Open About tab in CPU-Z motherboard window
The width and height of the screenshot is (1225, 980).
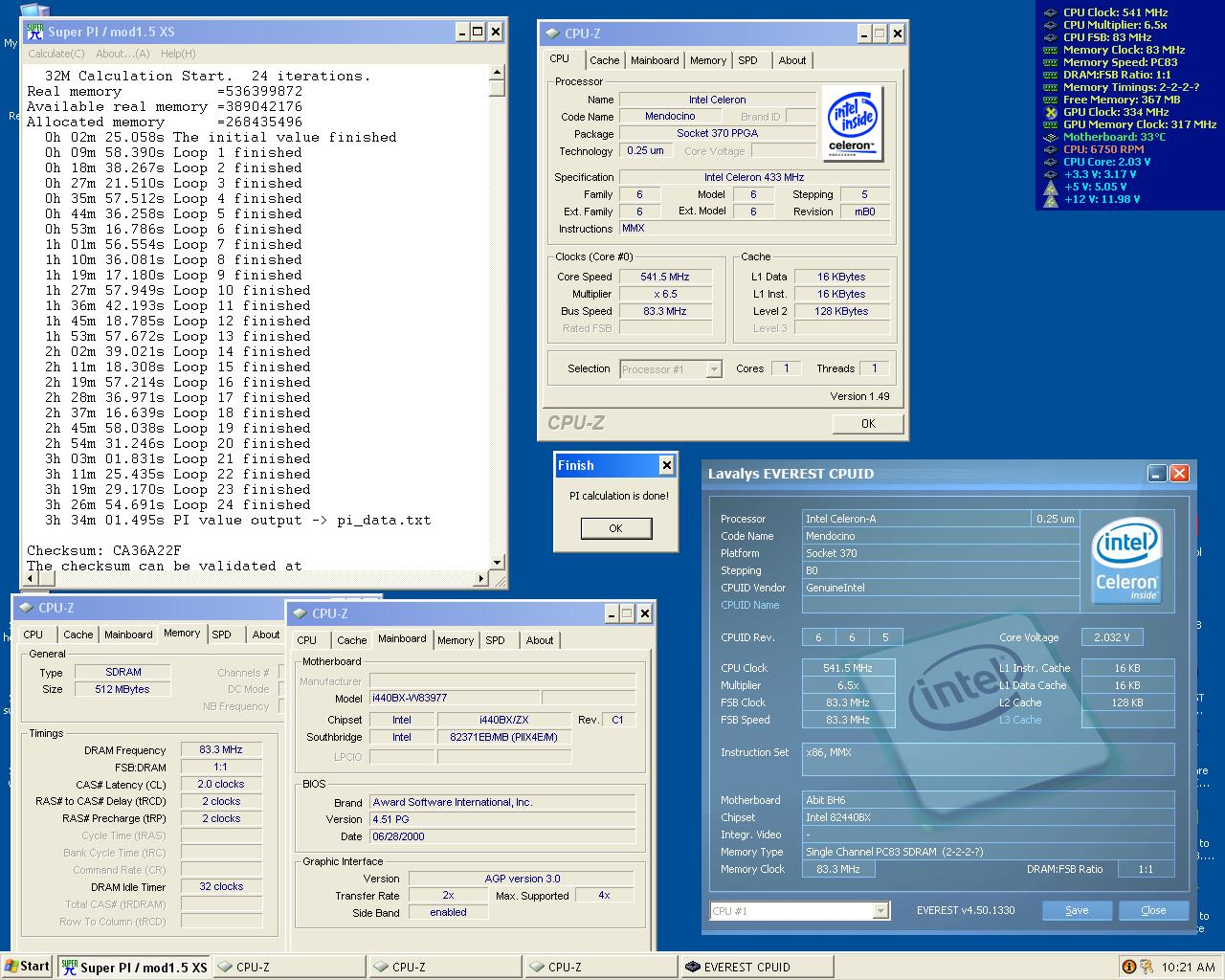[539, 640]
